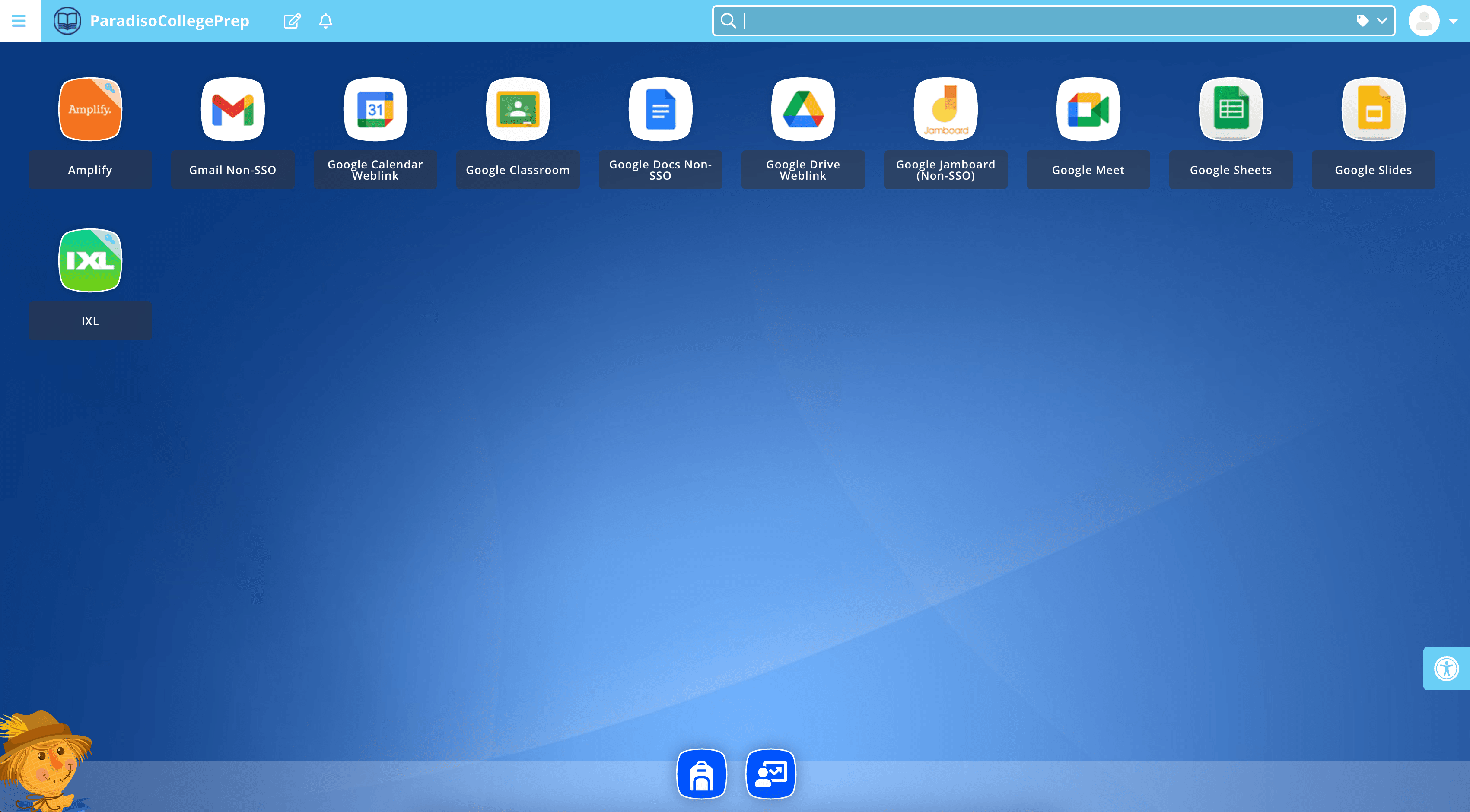The height and width of the screenshot is (812, 1470).
Task: Click the user avatar profile picture
Action: point(1424,21)
